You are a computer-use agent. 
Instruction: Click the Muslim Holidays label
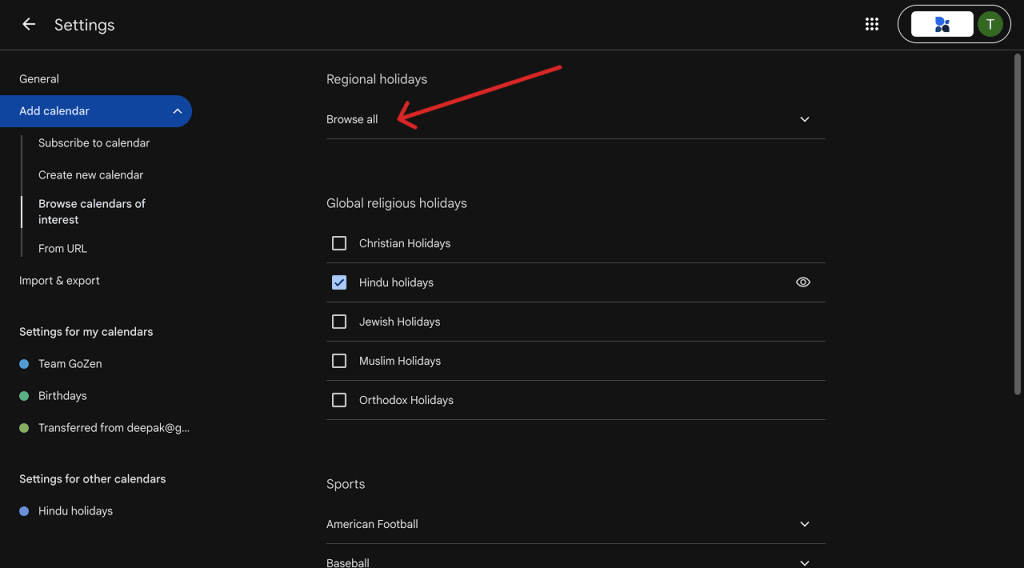(x=400, y=361)
